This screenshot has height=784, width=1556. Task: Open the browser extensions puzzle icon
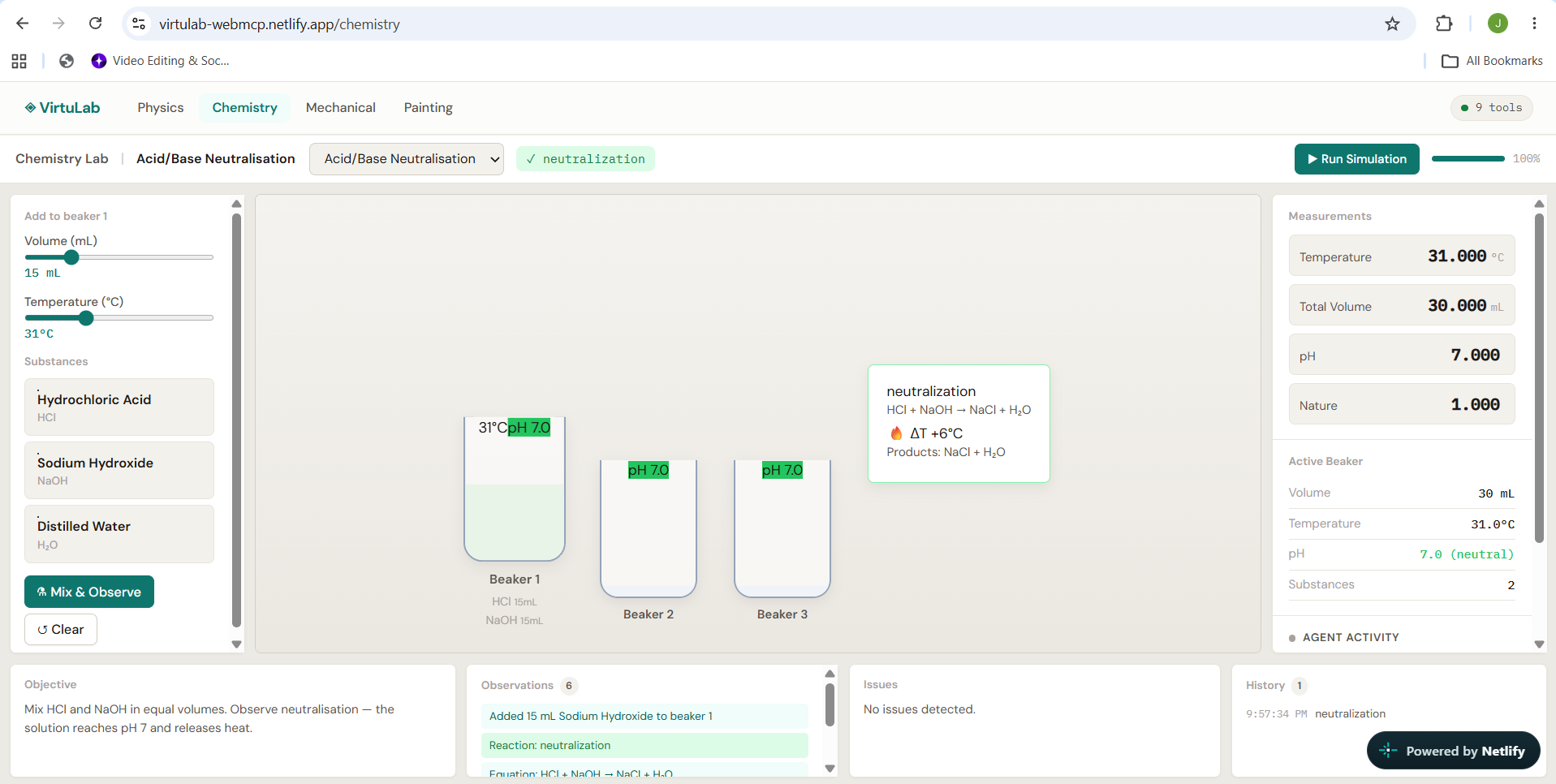point(1443,24)
